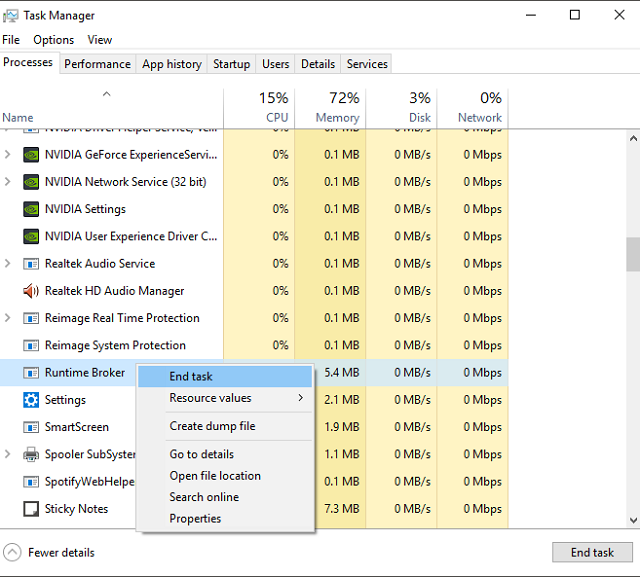Click the scrollbar up arrow
This screenshot has width=640, height=577.
pos(633,139)
